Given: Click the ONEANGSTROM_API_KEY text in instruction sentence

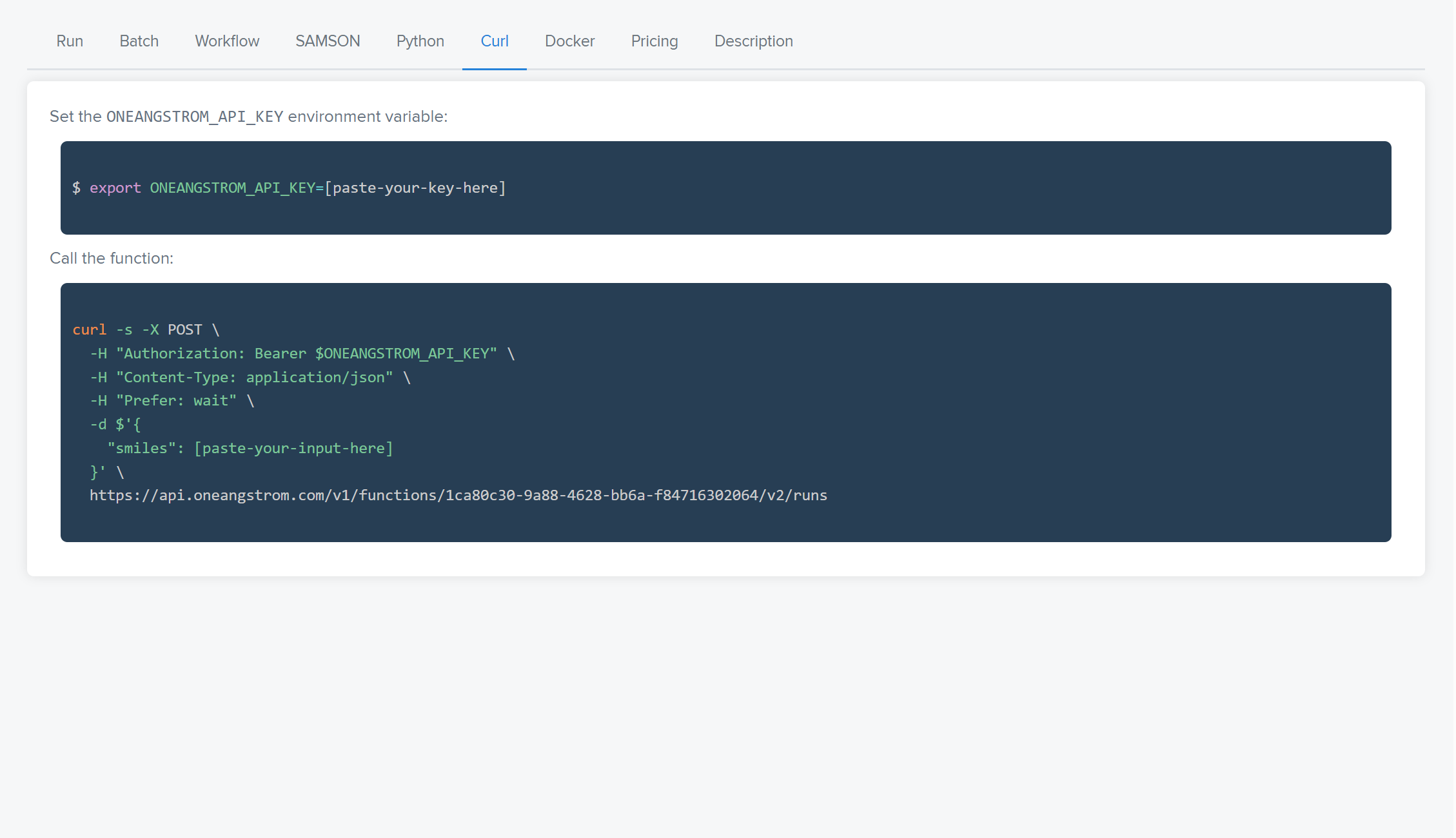Looking at the screenshot, I should click(195, 117).
